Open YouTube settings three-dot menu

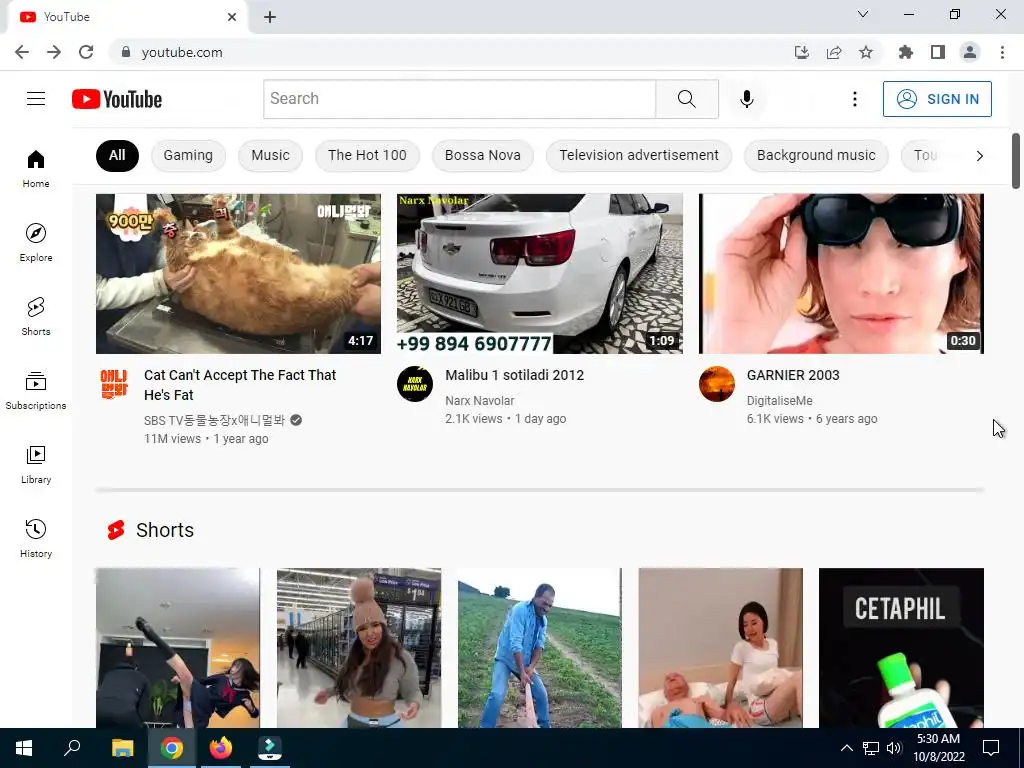[854, 99]
